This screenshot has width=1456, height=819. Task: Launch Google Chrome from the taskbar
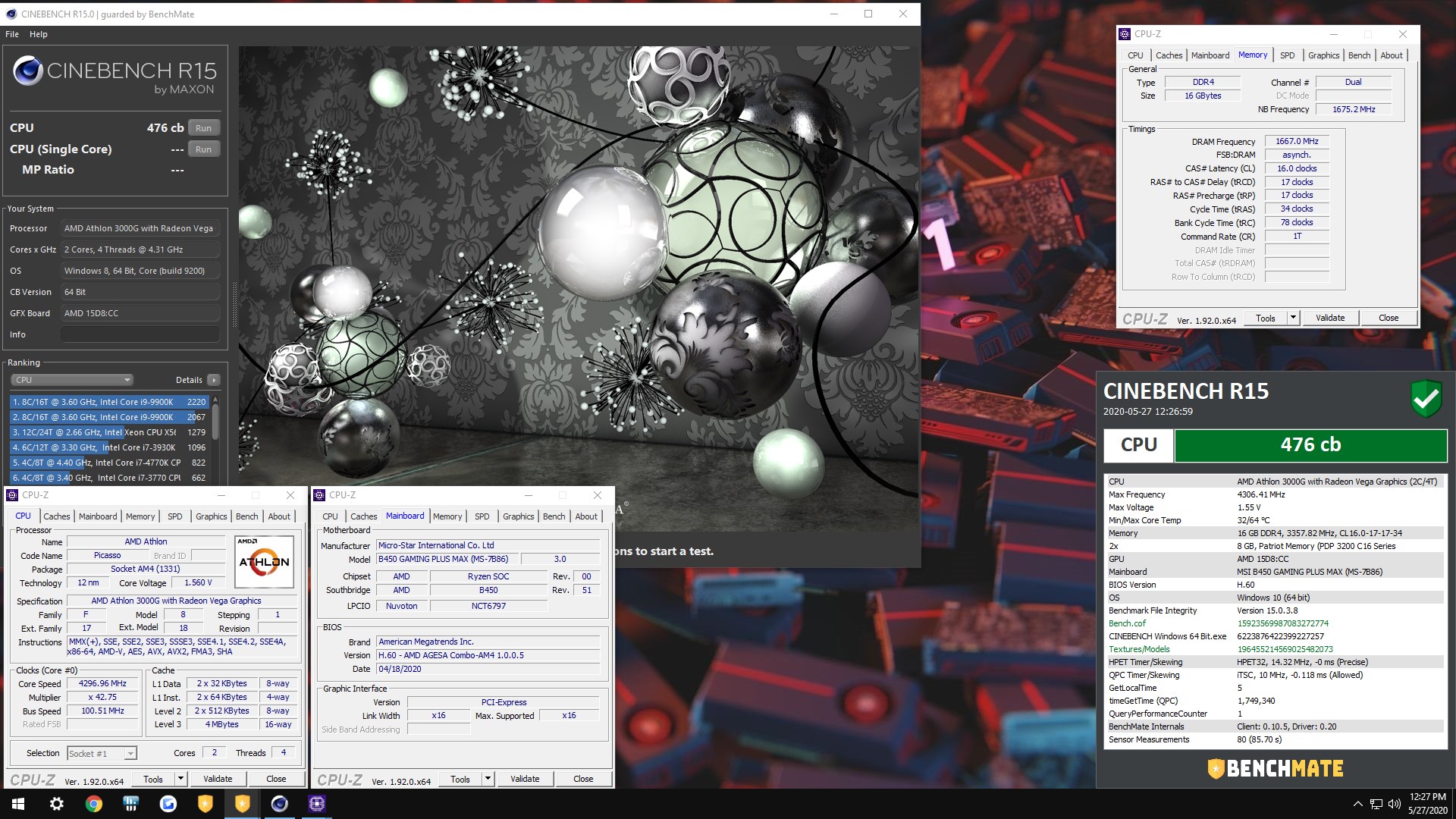93,804
